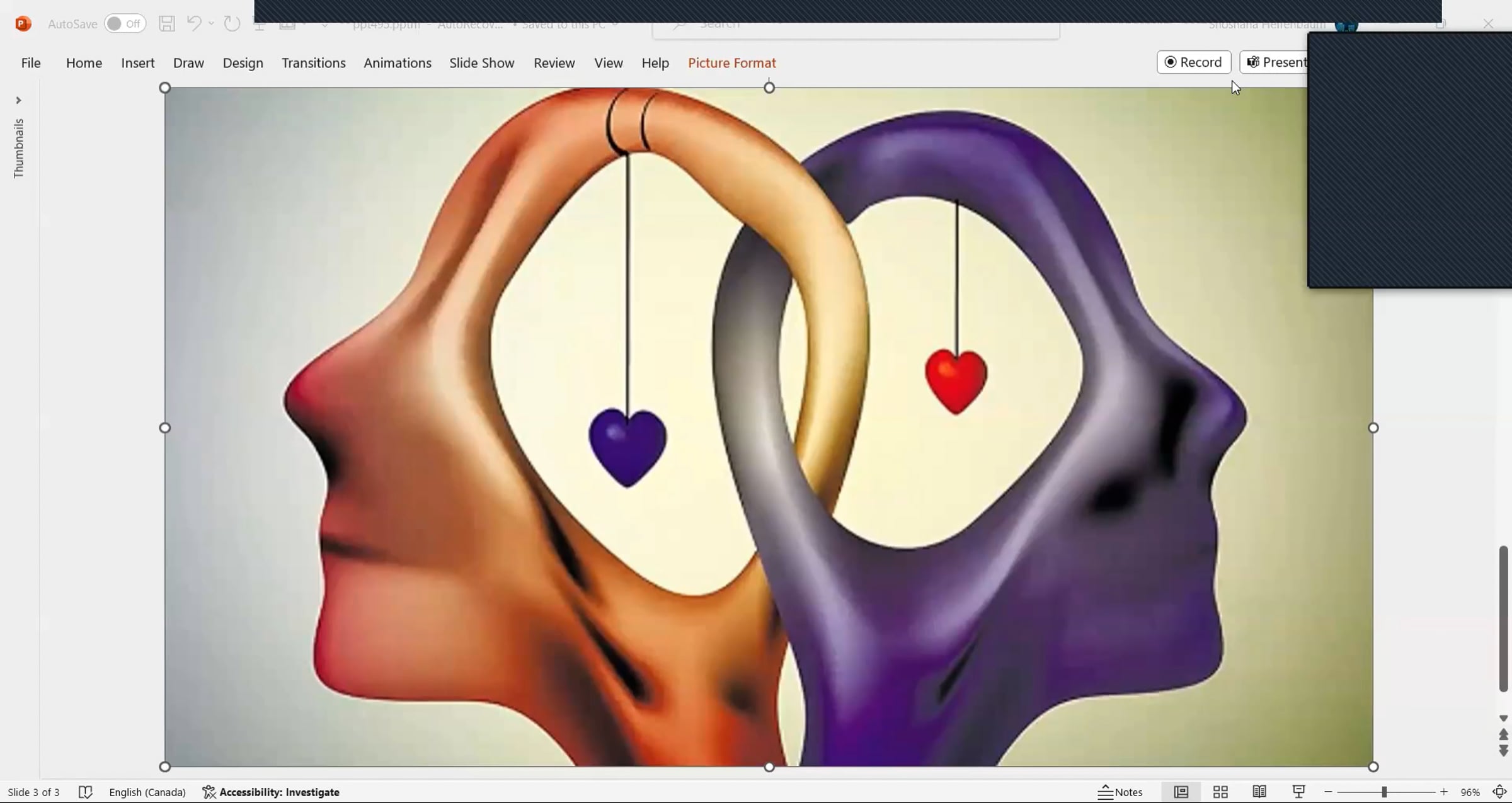This screenshot has height=803, width=1512.
Task: Click the Save icon in title bar
Action: [166, 24]
